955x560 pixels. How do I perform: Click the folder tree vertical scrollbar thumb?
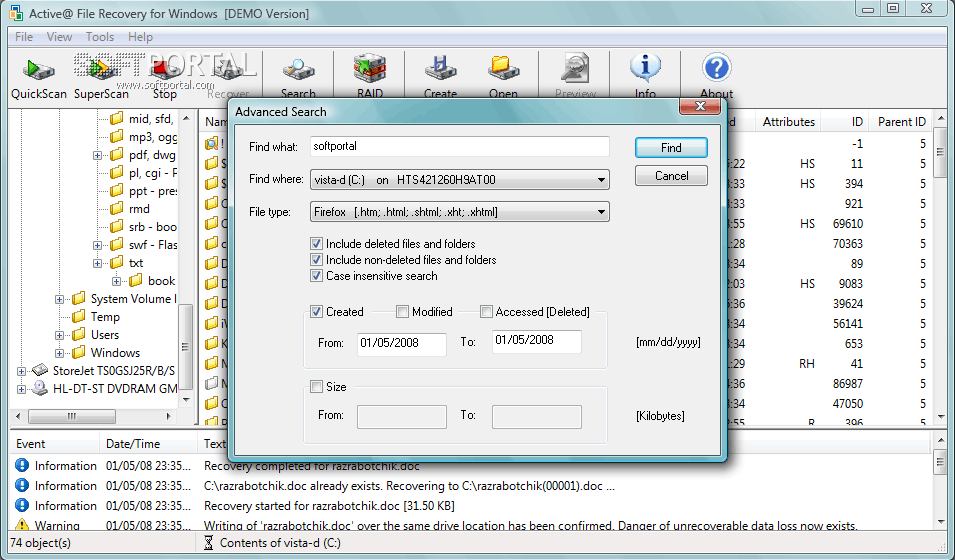tap(186, 347)
